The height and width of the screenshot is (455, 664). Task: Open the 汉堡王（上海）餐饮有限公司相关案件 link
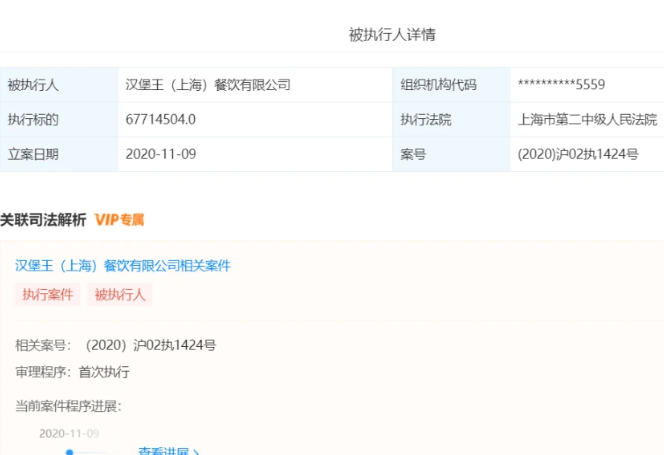pyautogui.click(x=123, y=266)
